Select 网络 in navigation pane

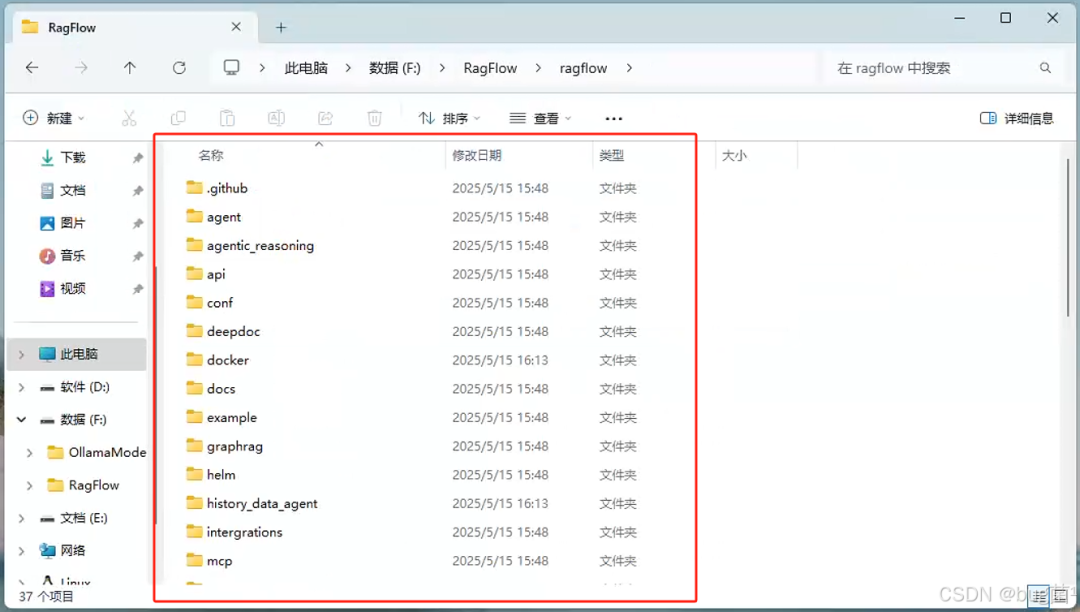click(x=72, y=551)
